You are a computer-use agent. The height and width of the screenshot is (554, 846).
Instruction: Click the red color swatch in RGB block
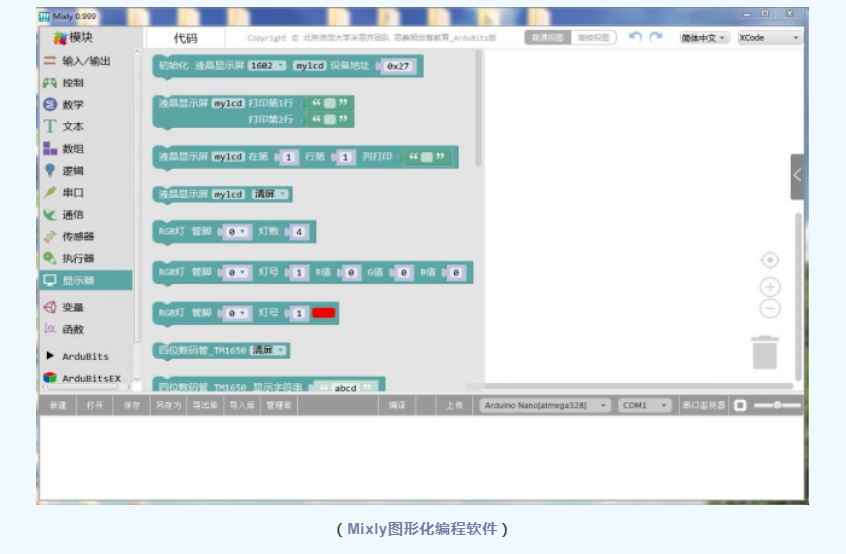[324, 313]
